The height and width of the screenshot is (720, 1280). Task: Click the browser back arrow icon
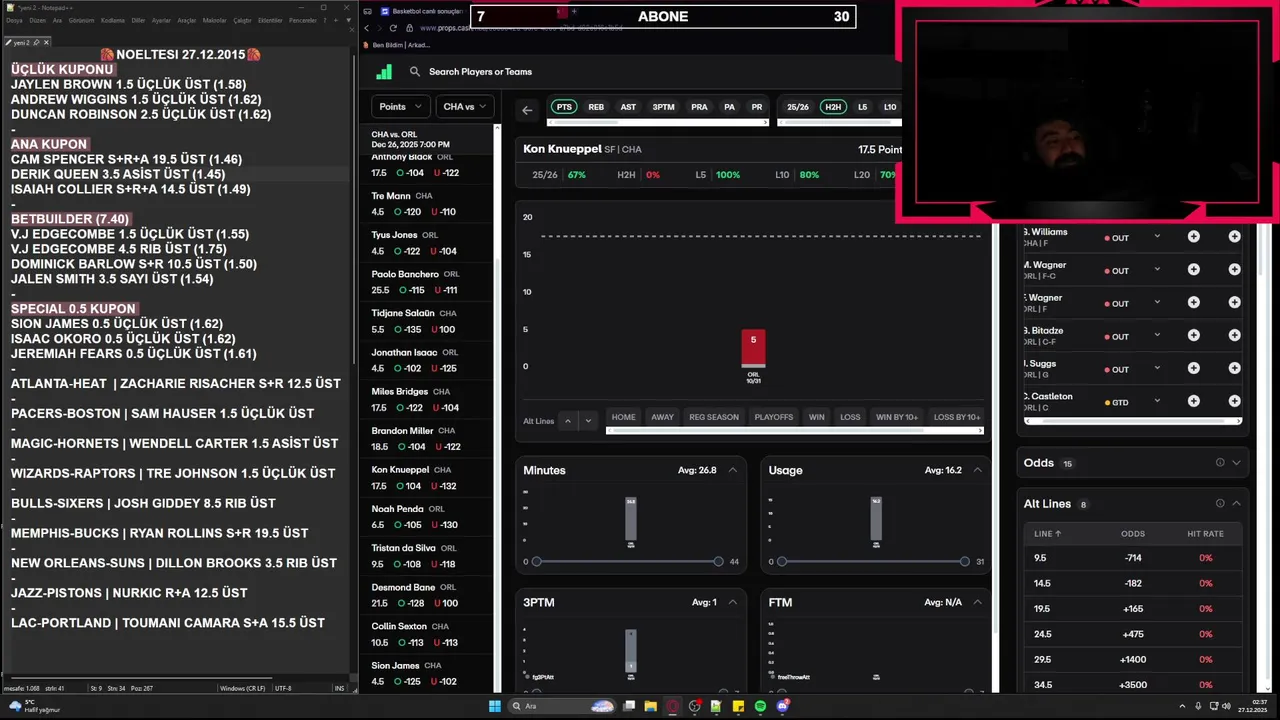(367, 28)
